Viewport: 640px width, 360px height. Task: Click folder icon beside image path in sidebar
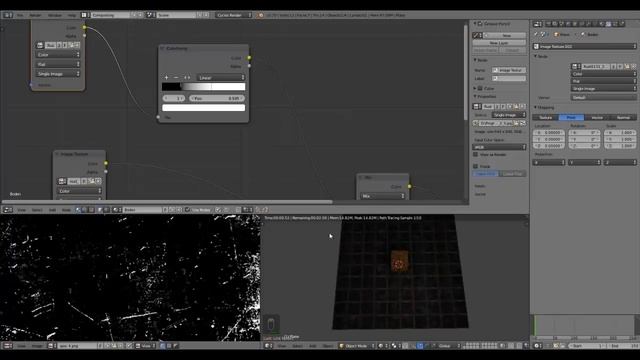pyautogui.click(x=516, y=123)
